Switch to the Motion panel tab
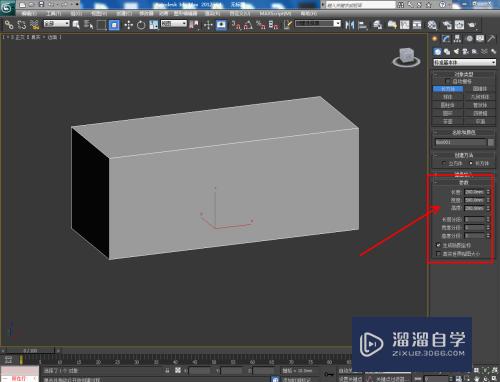The width and height of the screenshot is (500, 382). pos(469,39)
